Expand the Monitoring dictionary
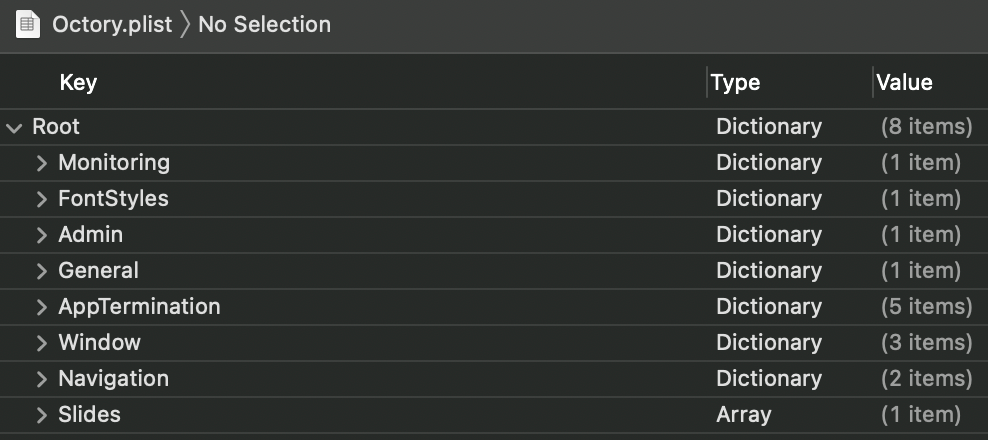Image resolution: width=988 pixels, height=440 pixels. coord(41,163)
